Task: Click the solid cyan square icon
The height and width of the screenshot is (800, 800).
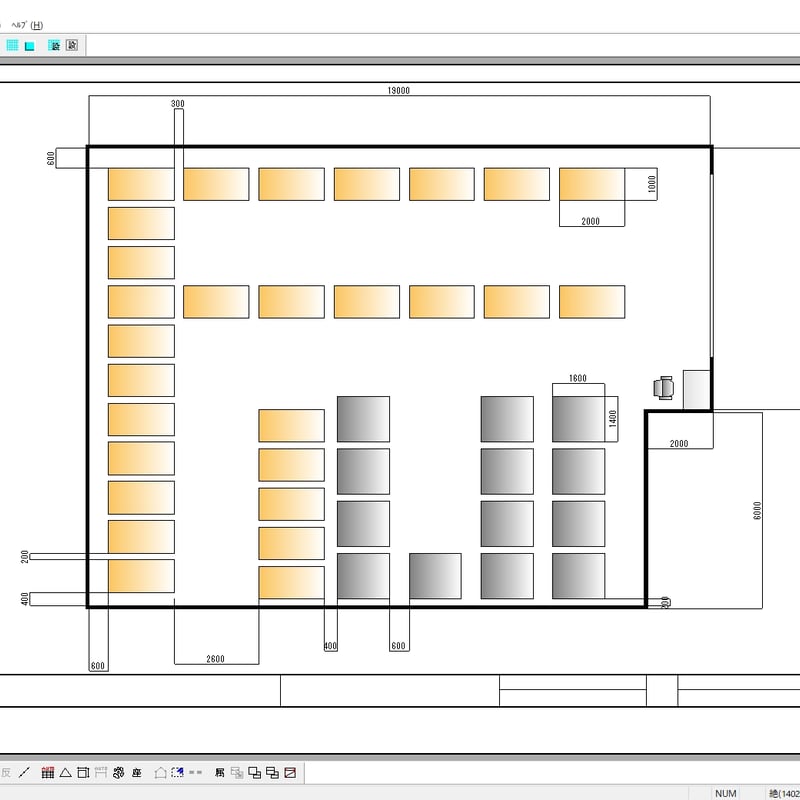Action: 30,46
